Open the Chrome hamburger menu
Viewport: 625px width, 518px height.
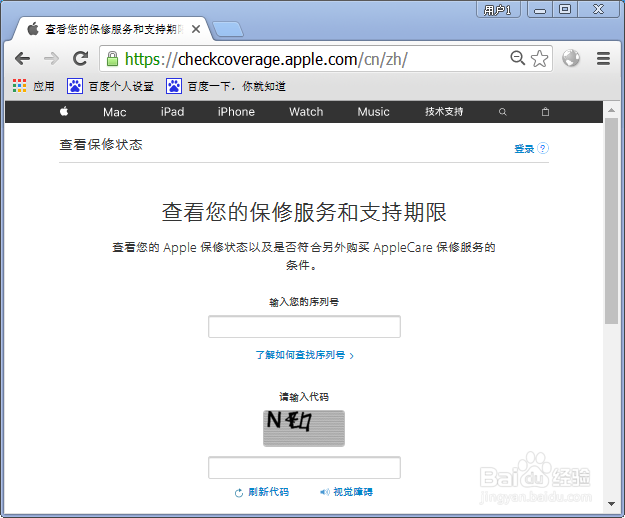tap(603, 59)
